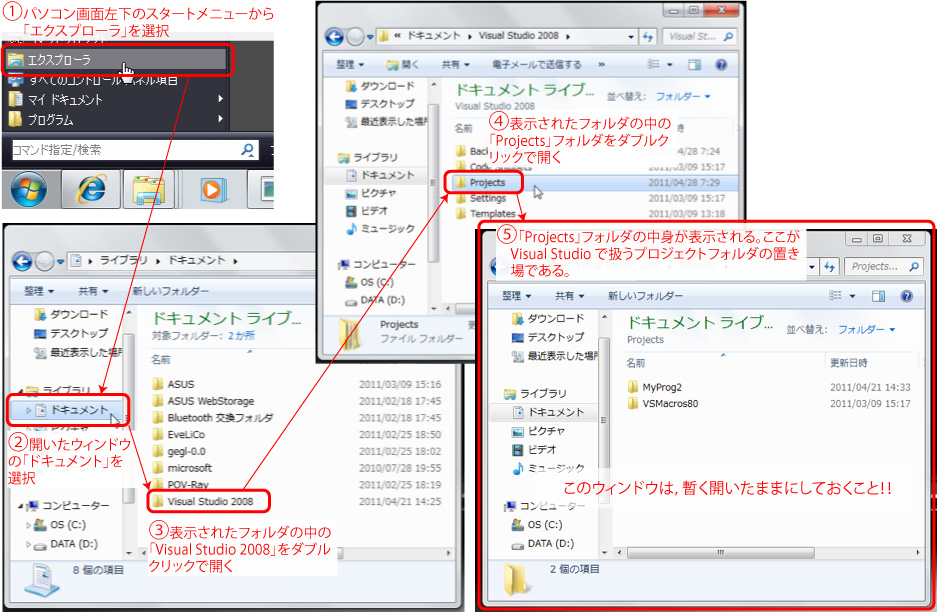Expand DATA (D:) in the ライブラリ › ドキュメント window
The image size is (937, 612).
(28, 544)
